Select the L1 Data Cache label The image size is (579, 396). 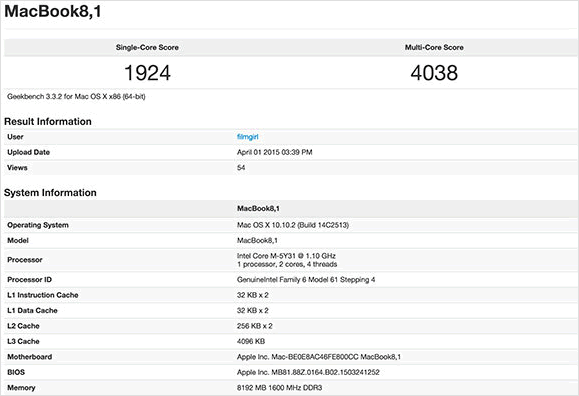(32, 311)
